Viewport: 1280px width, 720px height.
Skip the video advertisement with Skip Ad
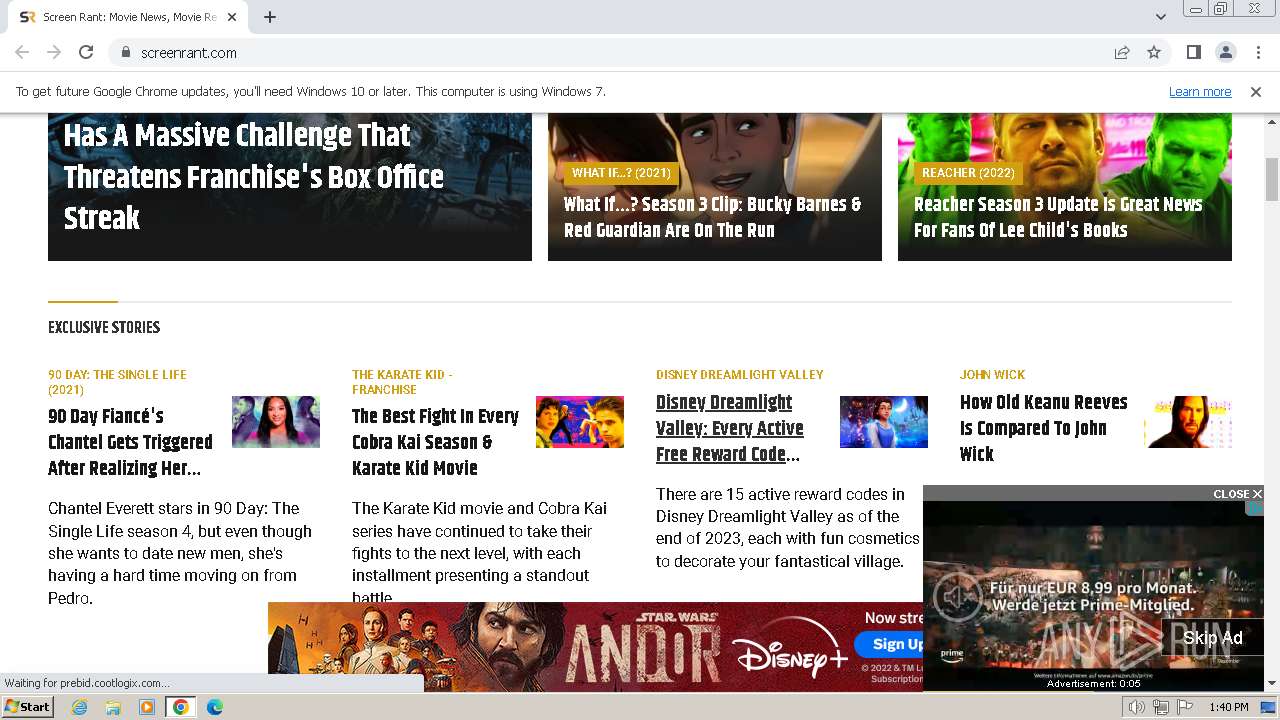pyautogui.click(x=1212, y=638)
